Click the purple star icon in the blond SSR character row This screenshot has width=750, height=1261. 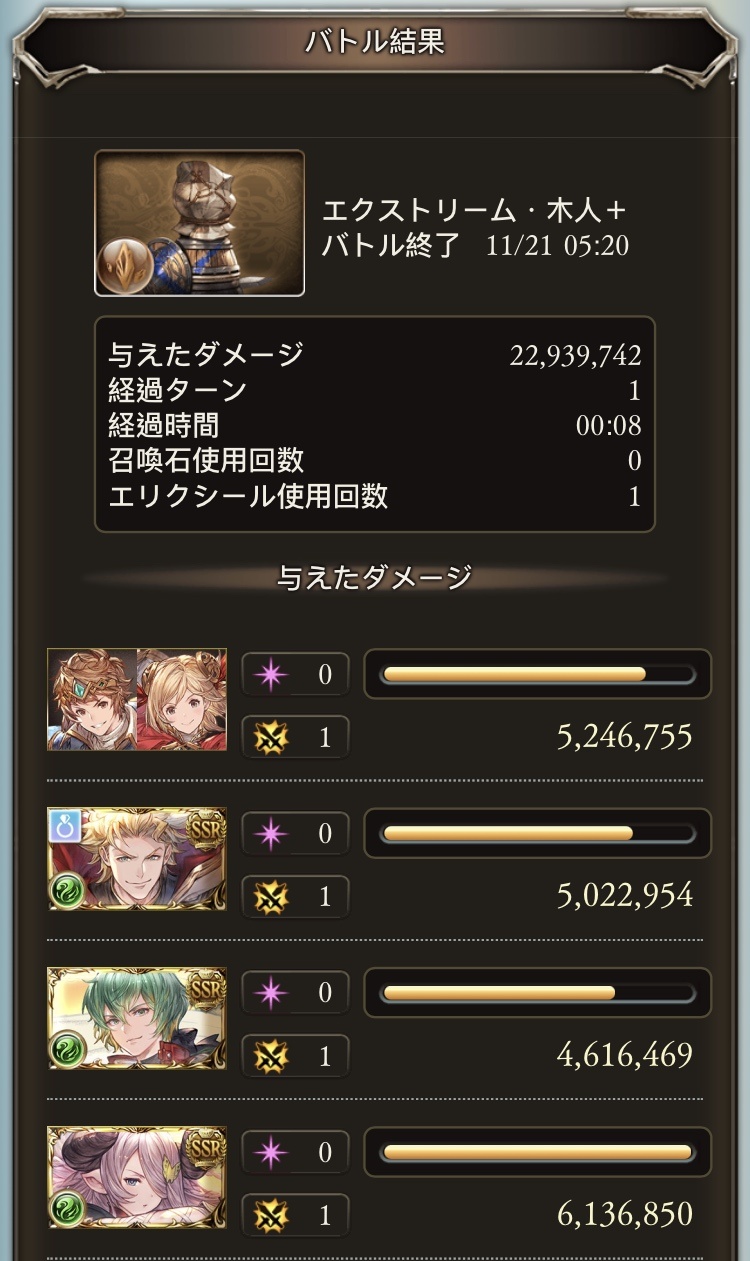268,833
